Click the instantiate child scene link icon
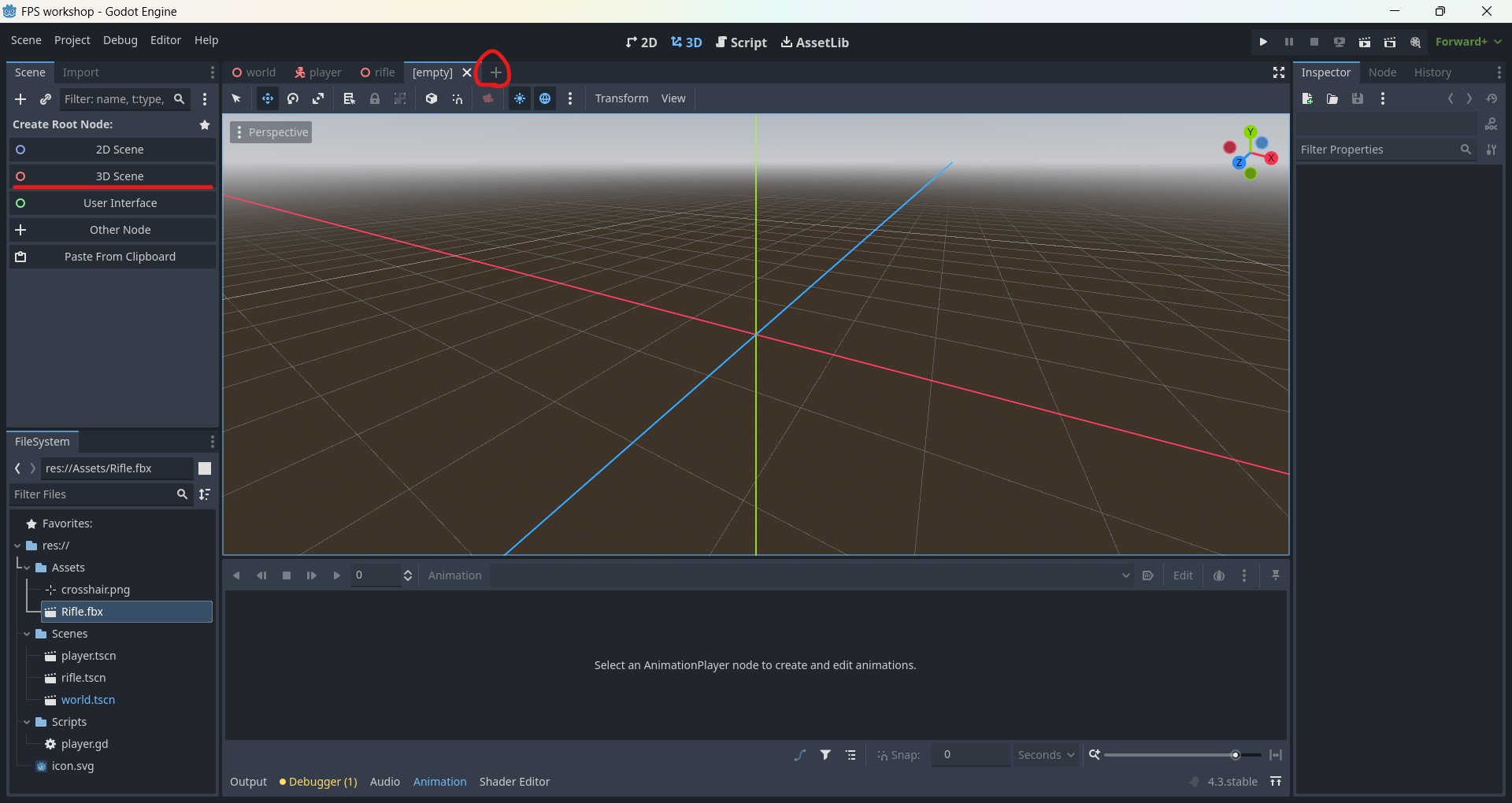The height and width of the screenshot is (803, 1512). tap(46, 99)
